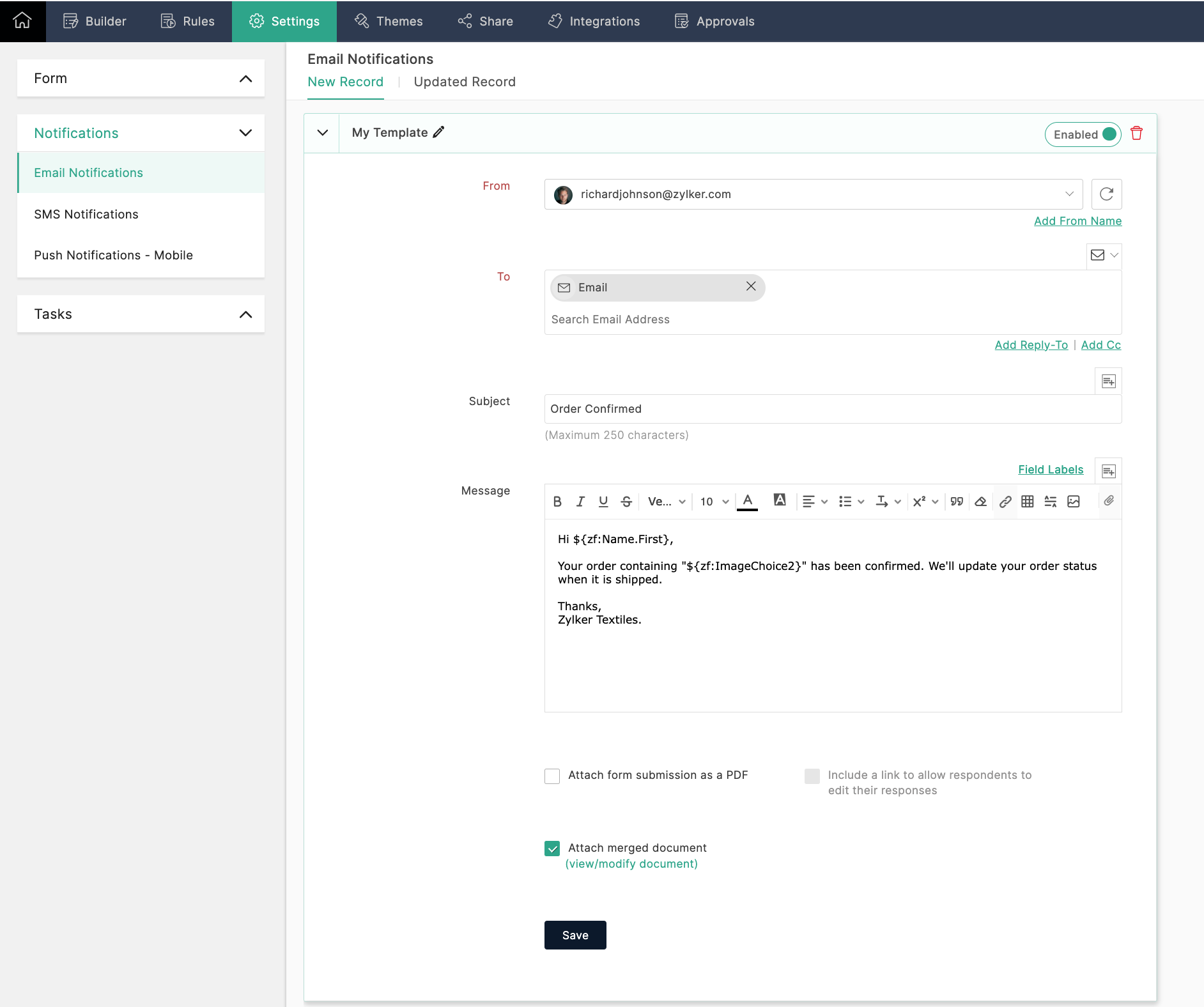Image resolution: width=1204 pixels, height=1007 pixels.
Task: Switch to the Themes tab
Action: pyautogui.click(x=389, y=21)
